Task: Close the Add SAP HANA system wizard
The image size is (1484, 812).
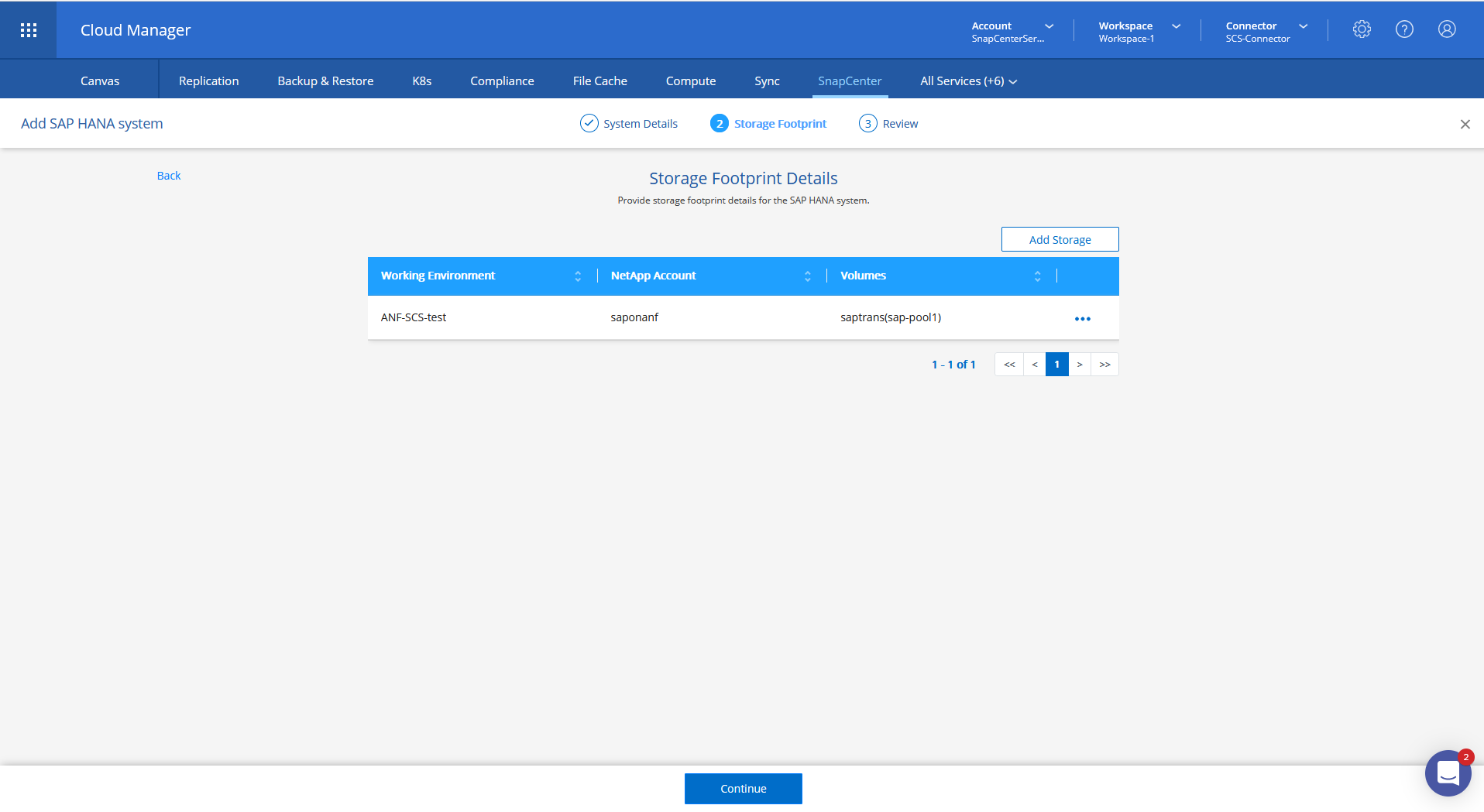Action: coord(1465,124)
